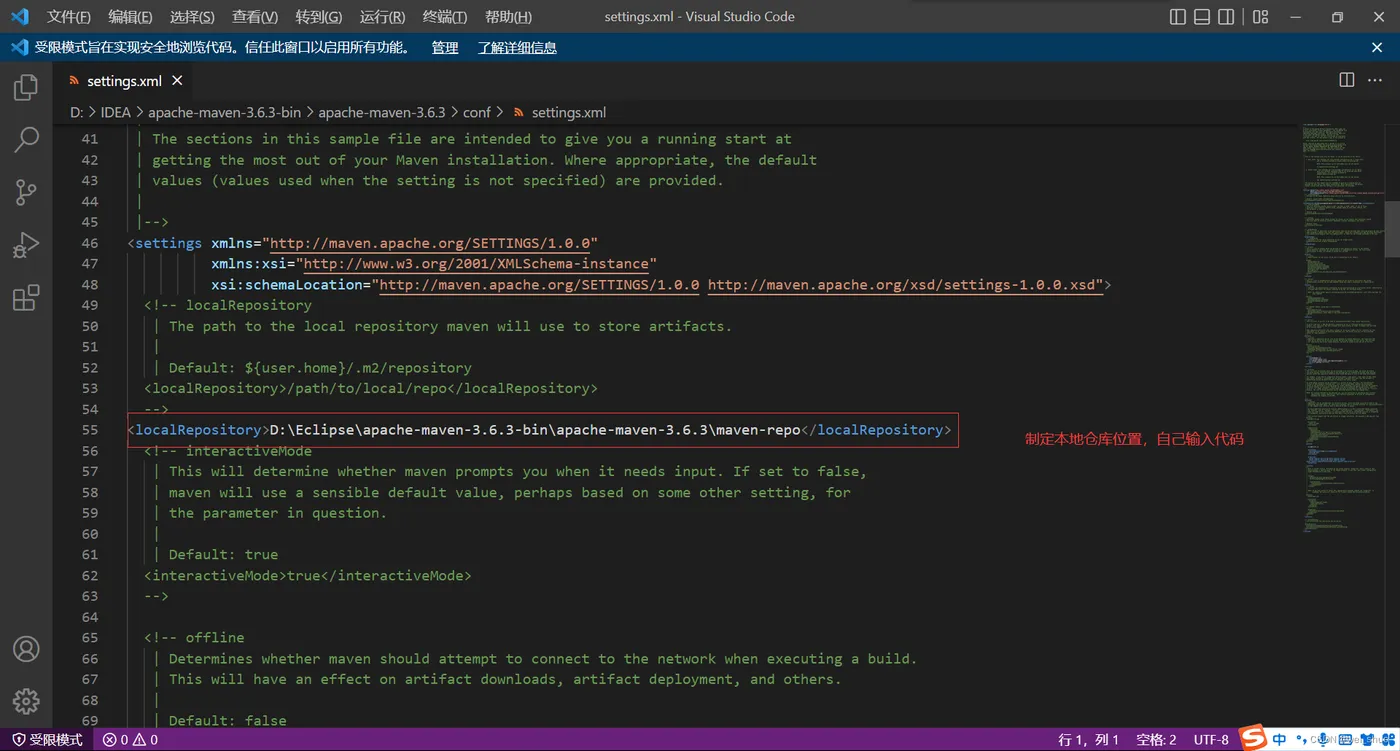The image size is (1400, 751).
Task: Open the apache-maven-3.6.3 breadcrumb segment
Action: [382, 112]
